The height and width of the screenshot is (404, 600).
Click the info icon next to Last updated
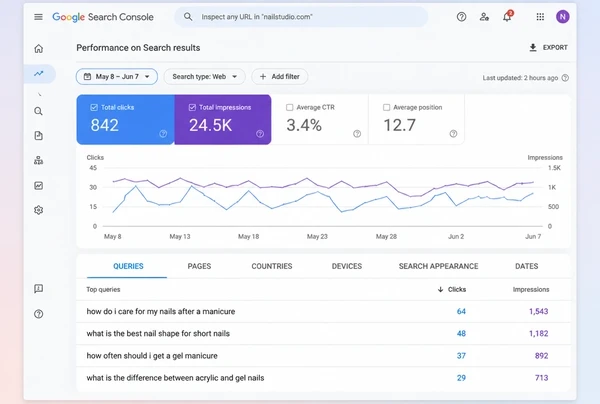tap(565, 78)
